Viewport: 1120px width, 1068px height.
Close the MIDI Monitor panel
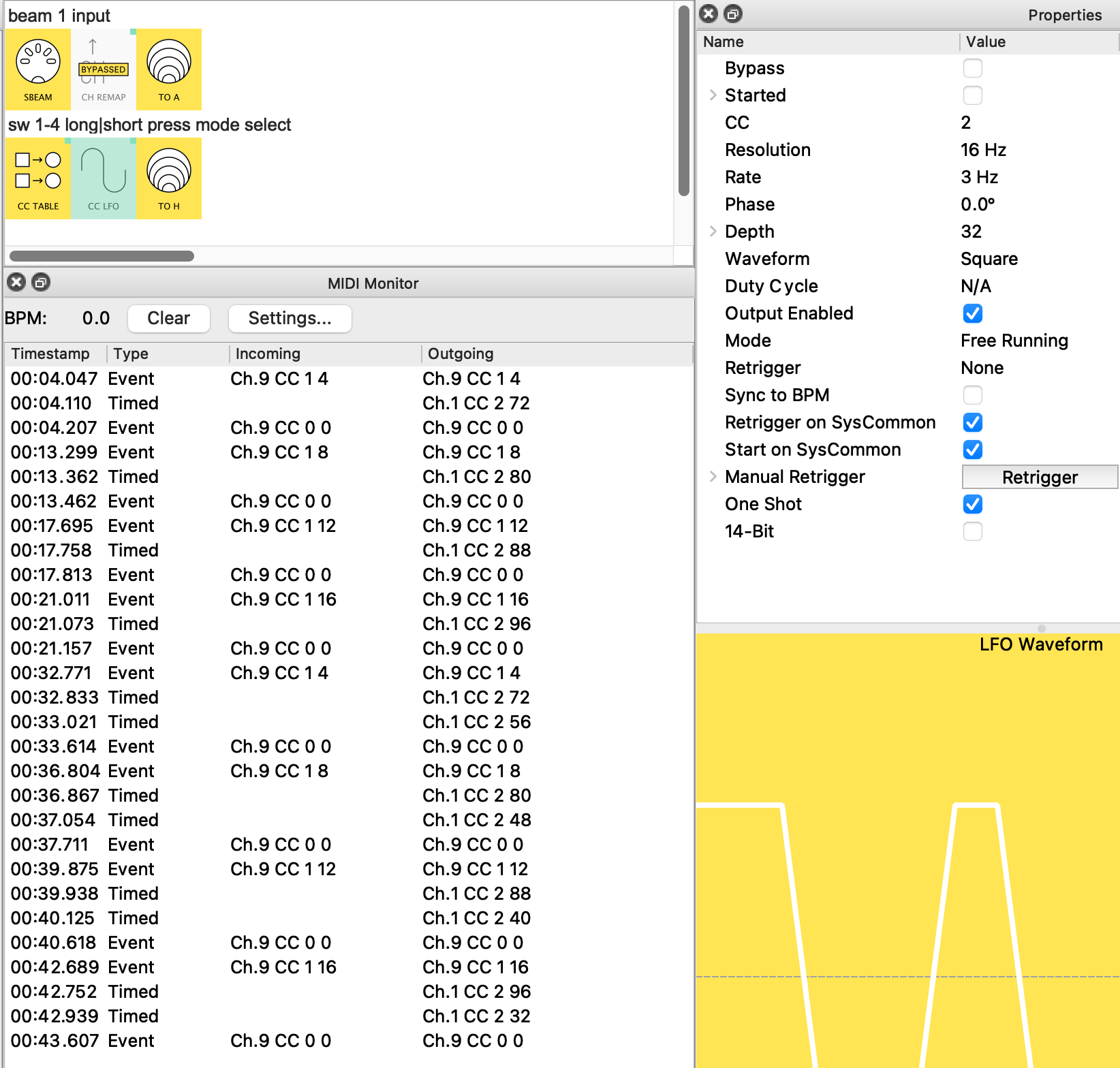point(17,283)
